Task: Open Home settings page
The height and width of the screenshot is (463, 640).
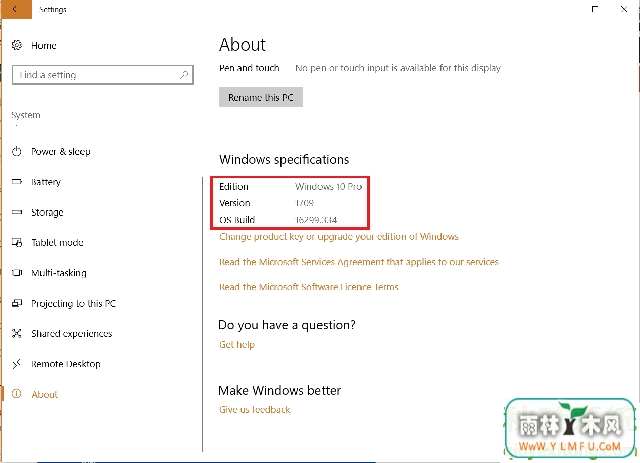Action: point(44,45)
